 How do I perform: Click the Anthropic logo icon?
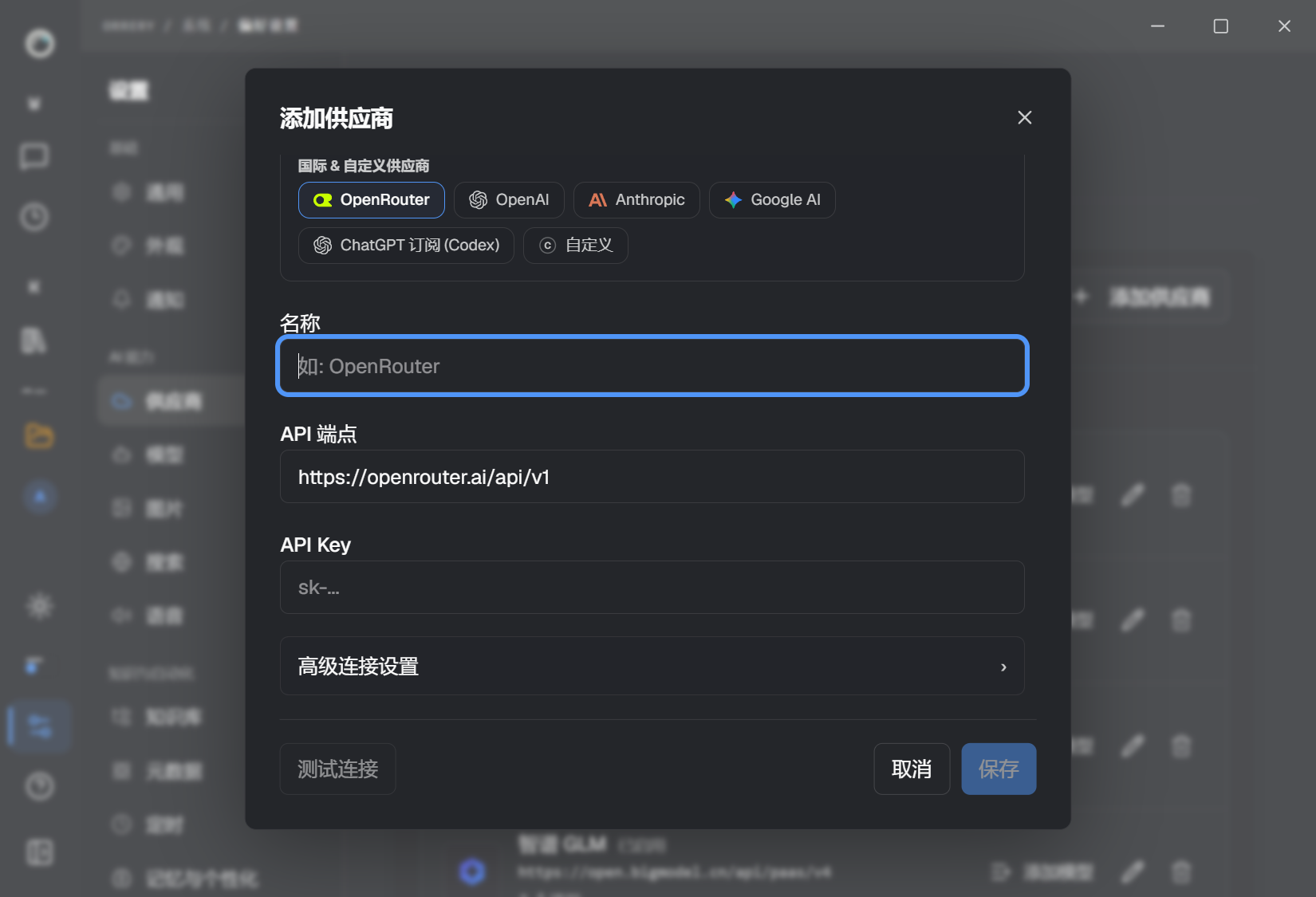[x=598, y=200]
